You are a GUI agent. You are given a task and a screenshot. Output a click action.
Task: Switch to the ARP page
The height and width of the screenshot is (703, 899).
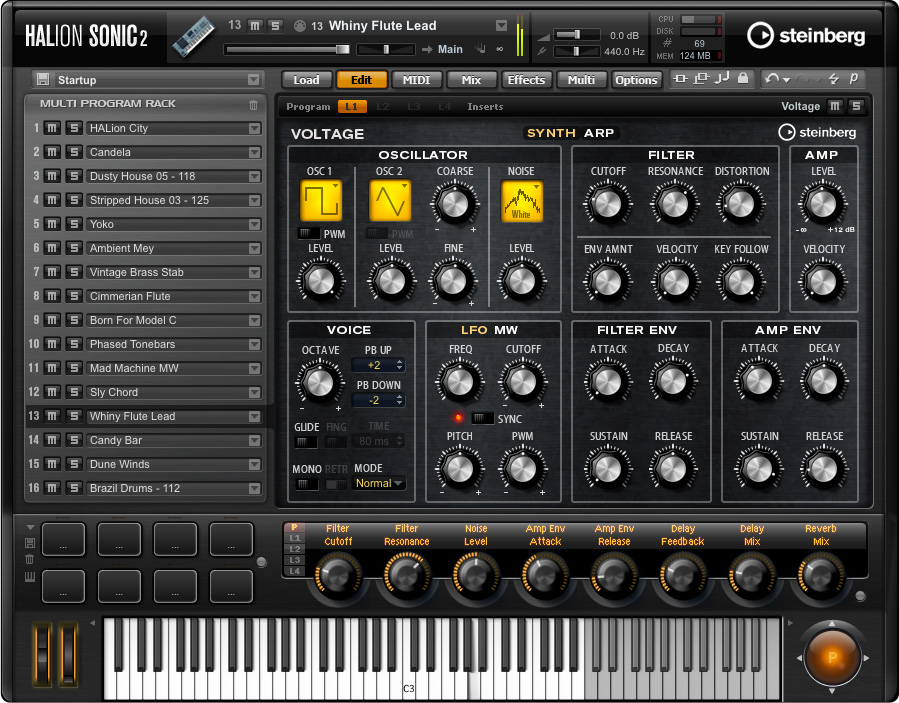pos(599,133)
